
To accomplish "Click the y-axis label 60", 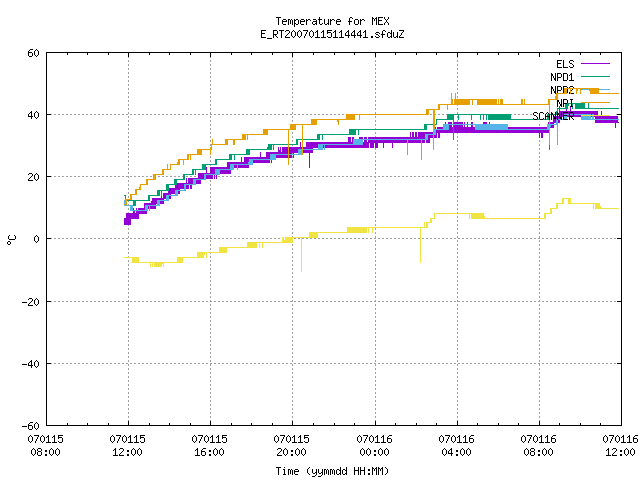I will click(x=33, y=53).
